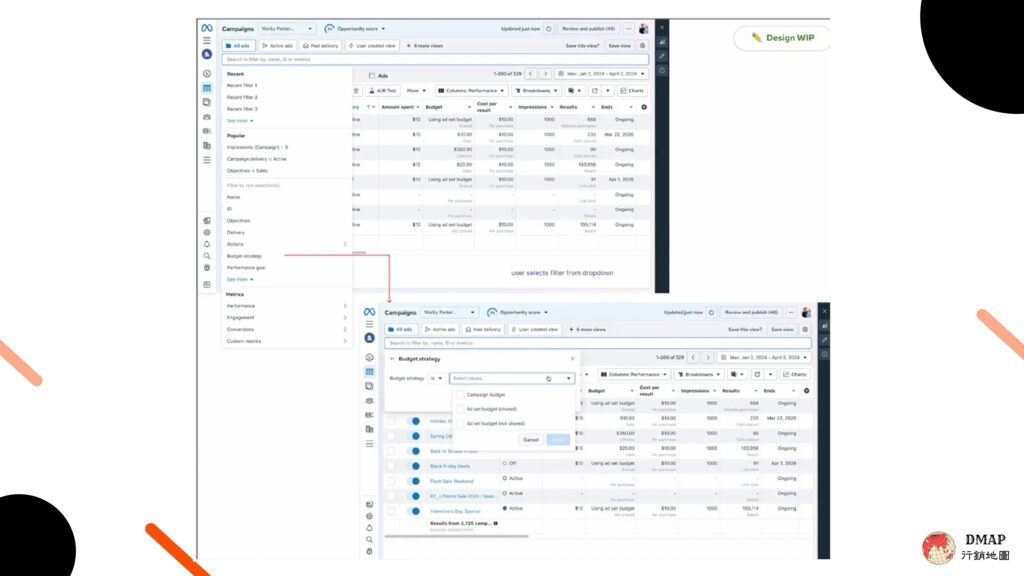Click the DMAP globe logo
The image size is (1024, 576).
tap(938, 547)
